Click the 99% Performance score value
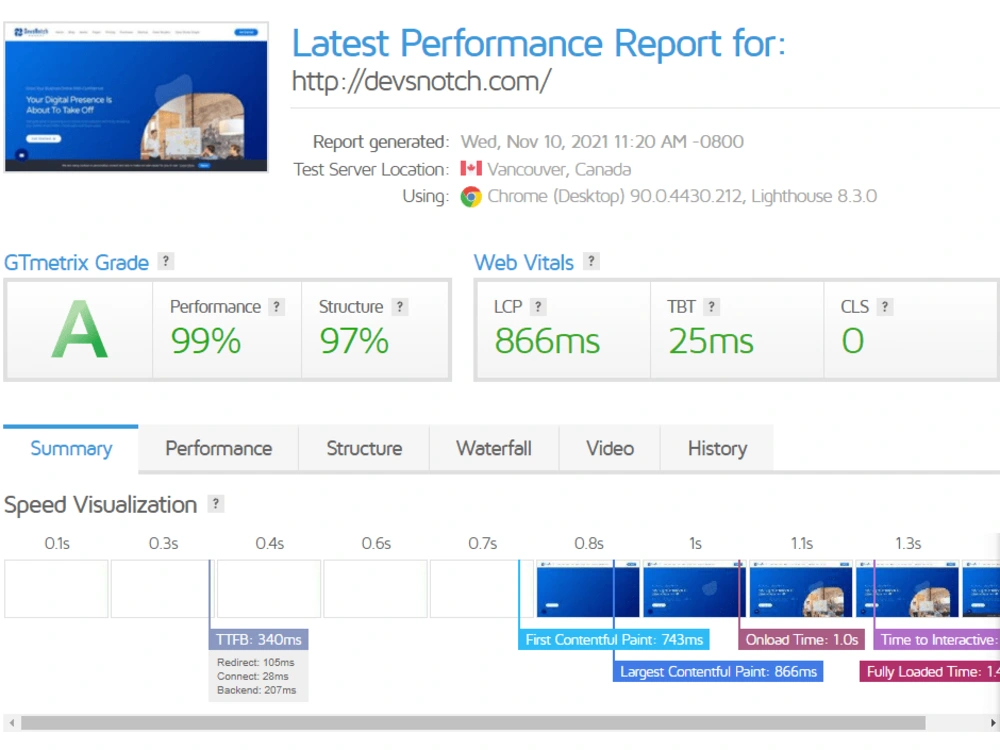This screenshot has width=1000, height=750. 205,341
